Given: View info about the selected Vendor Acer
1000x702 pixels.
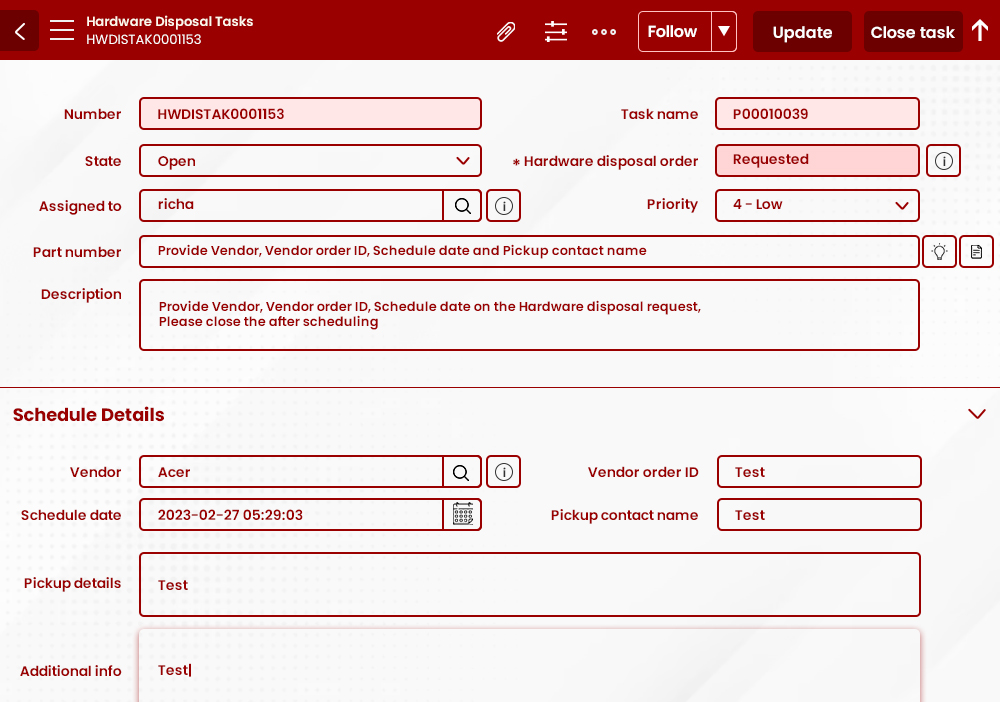Looking at the screenshot, I should coord(503,471).
